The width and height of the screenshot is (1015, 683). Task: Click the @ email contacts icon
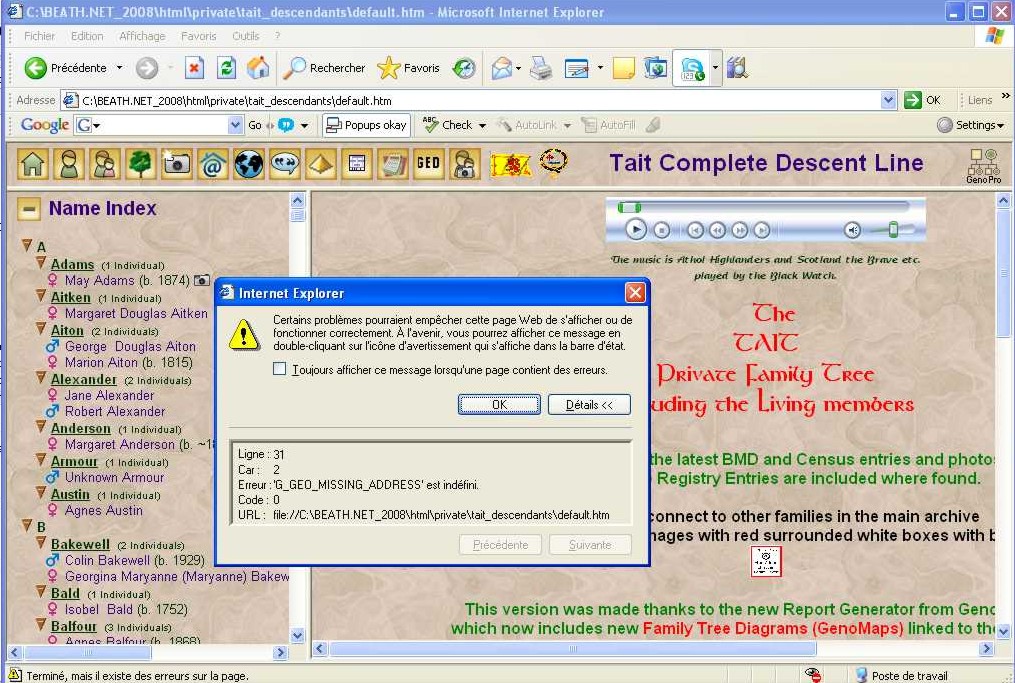click(213, 164)
